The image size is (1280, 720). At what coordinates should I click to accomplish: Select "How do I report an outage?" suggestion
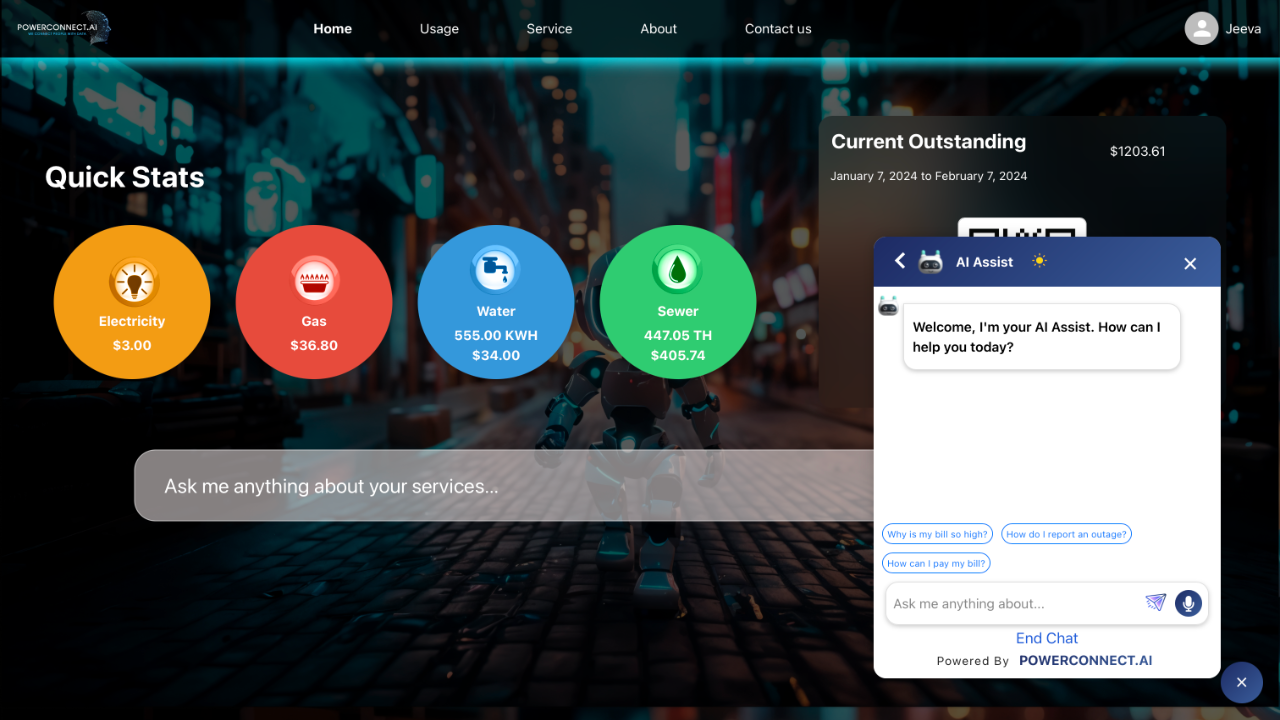1066,534
